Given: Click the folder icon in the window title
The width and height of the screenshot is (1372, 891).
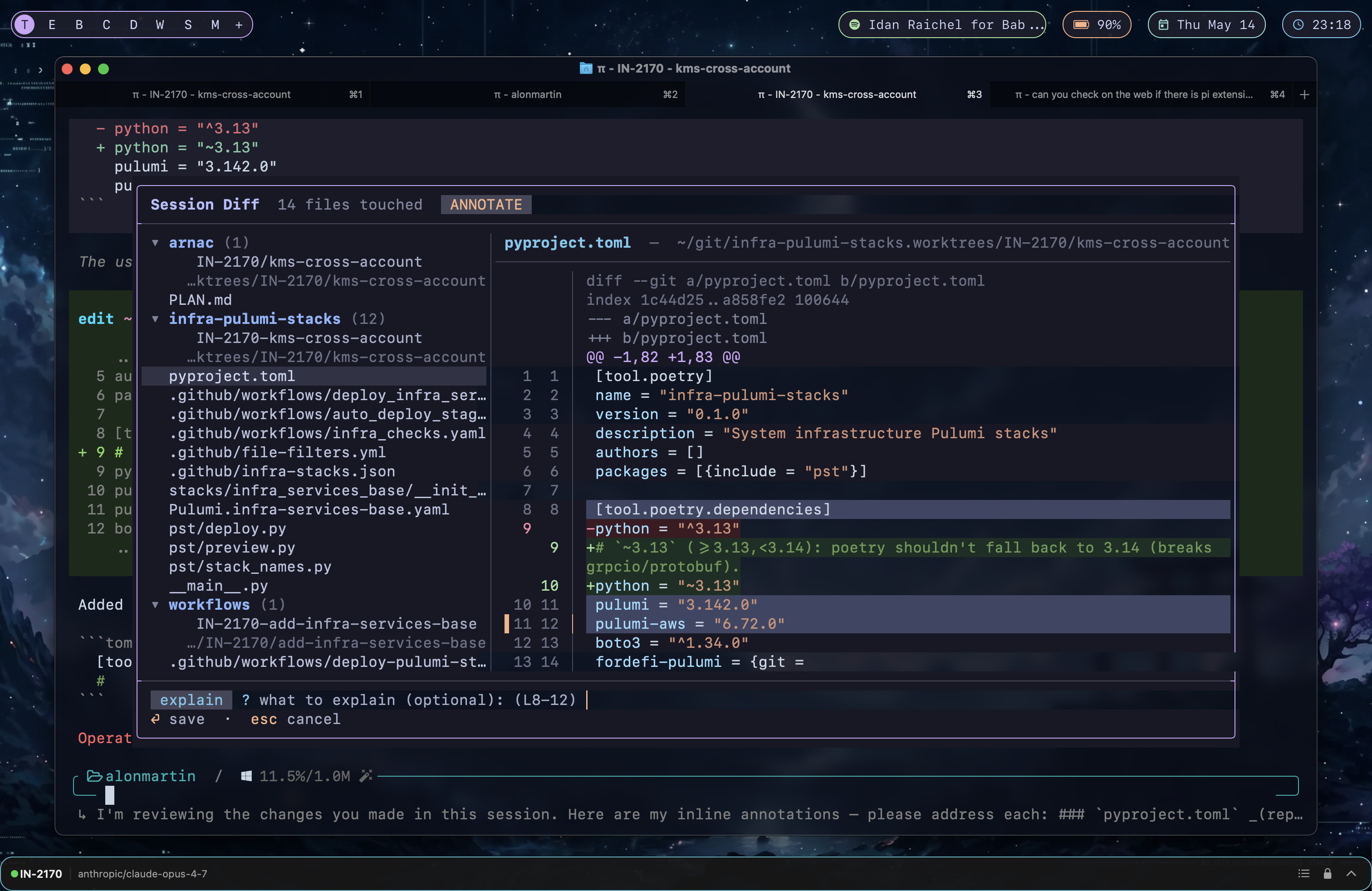Looking at the screenshot, I should pos(585,69).
